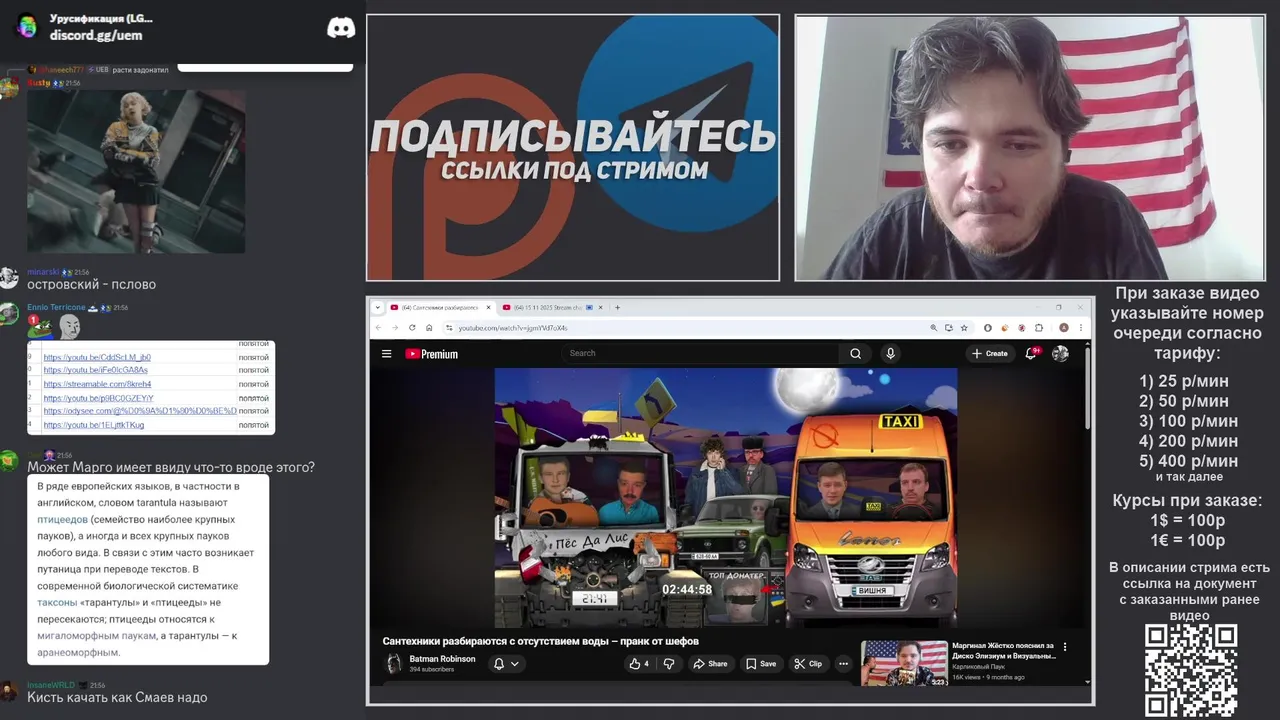Click username 'minarski' in chat
Screen dimensions: 1280x720
click(x=43, y=272)
